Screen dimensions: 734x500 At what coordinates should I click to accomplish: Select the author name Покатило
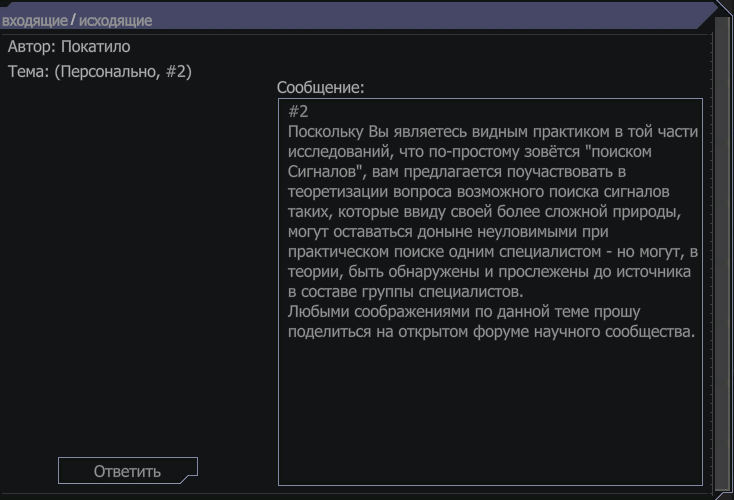pos(95,47)
